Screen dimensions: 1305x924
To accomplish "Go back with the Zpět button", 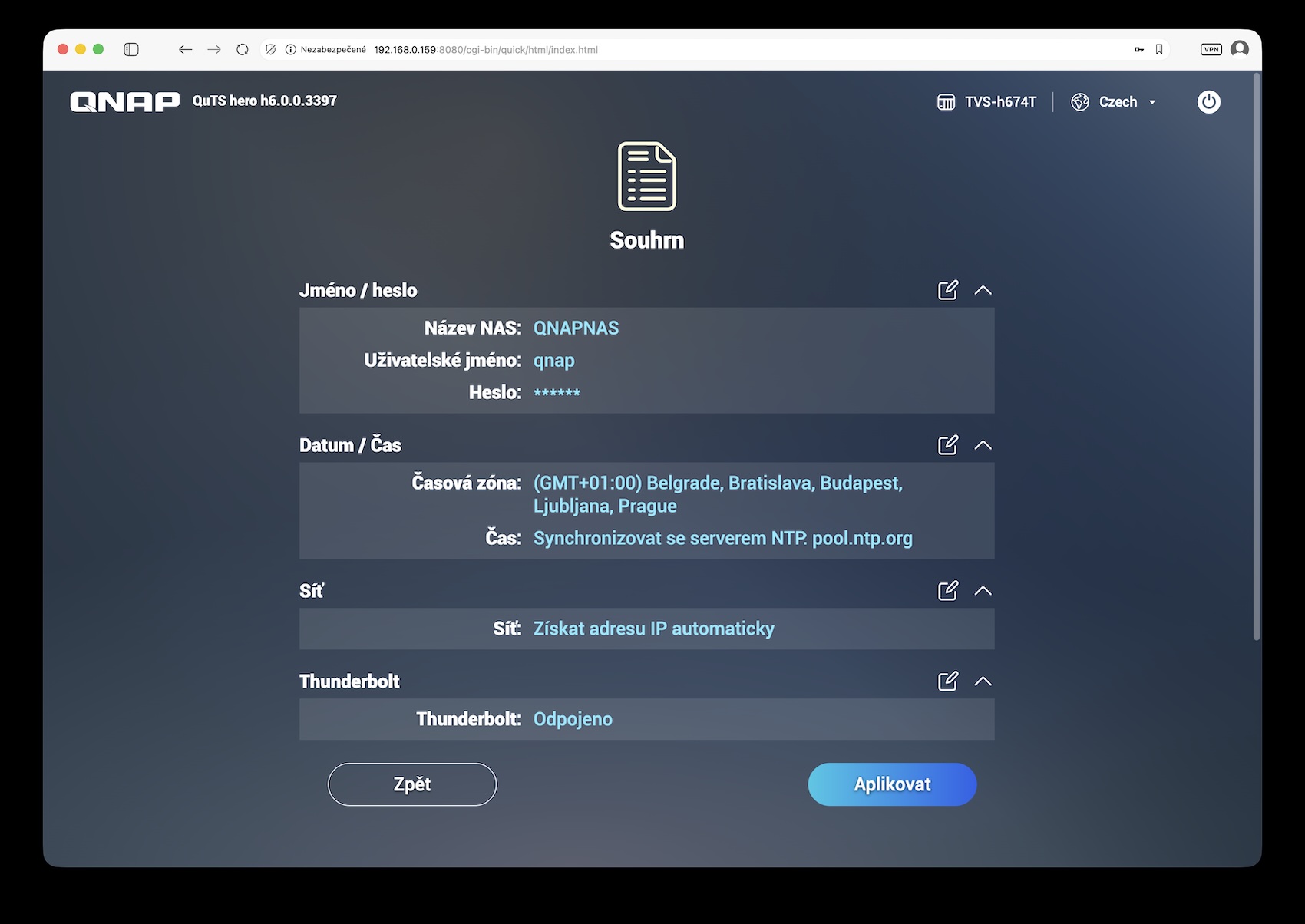I will pos(412,784).
